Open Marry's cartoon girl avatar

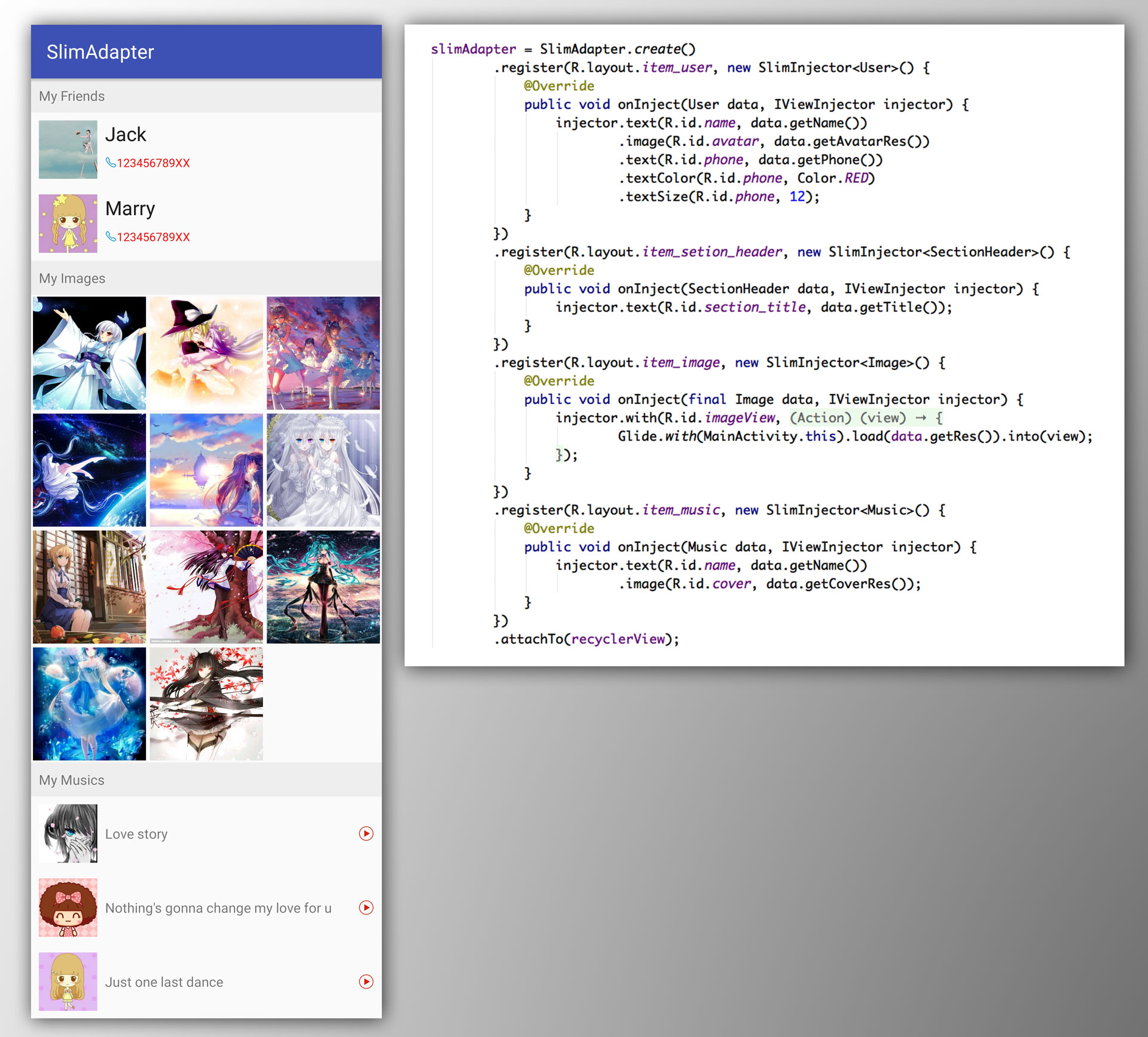[x=68, y=224]
